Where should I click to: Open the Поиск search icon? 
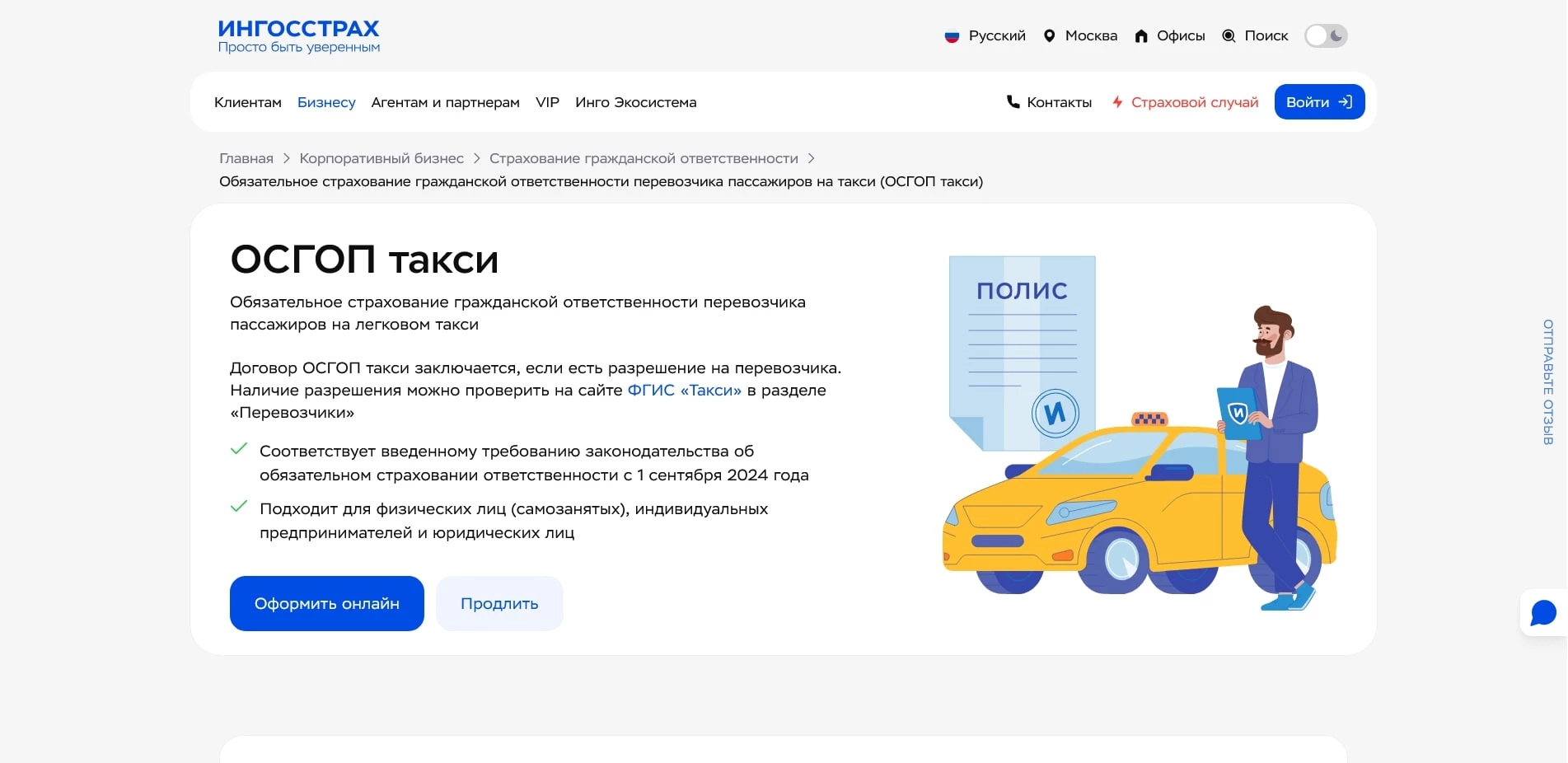[x=1229, y=35]
